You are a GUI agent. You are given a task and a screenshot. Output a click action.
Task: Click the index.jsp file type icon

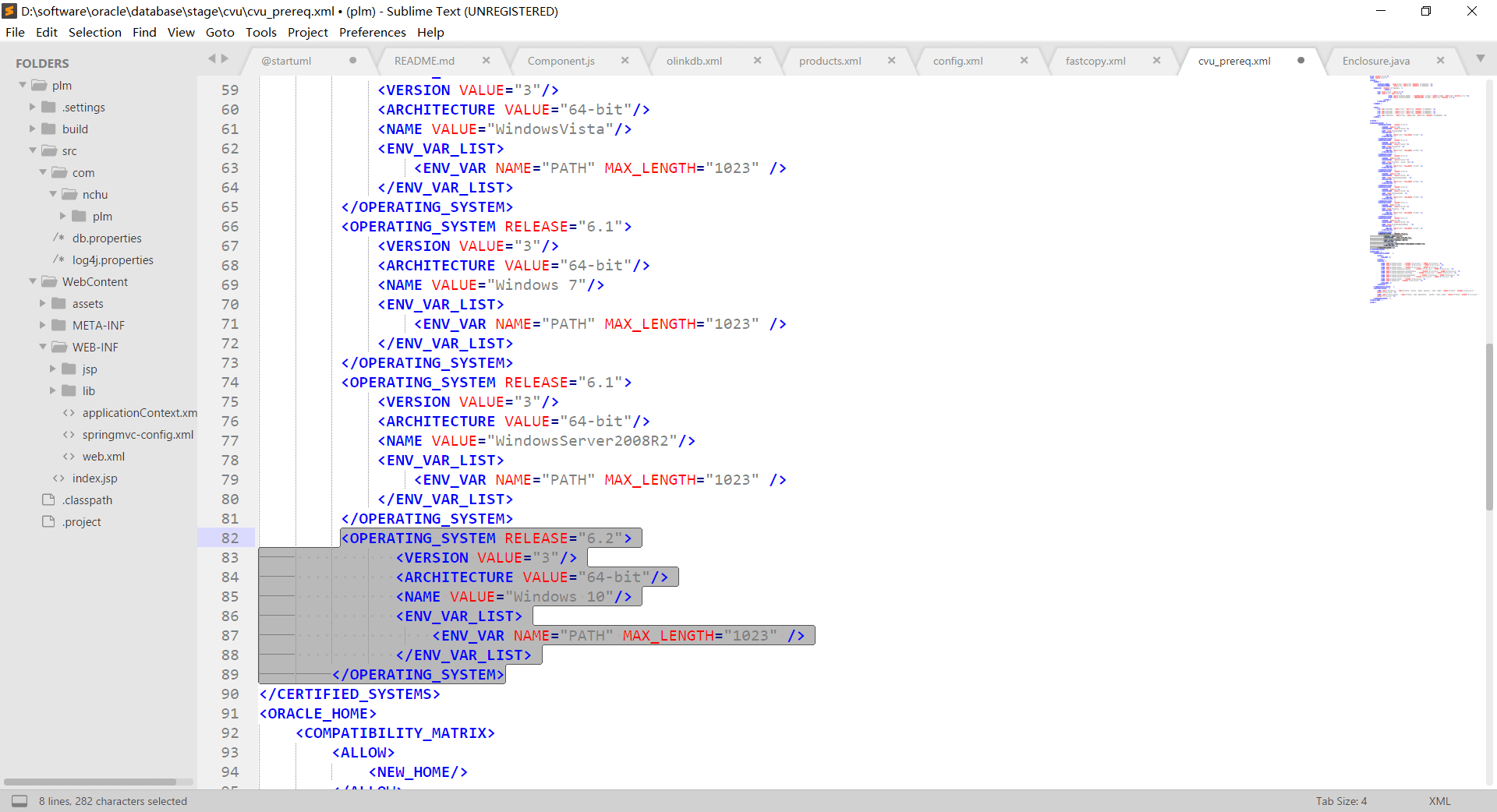pyautogui.click(x=58, y=478)
